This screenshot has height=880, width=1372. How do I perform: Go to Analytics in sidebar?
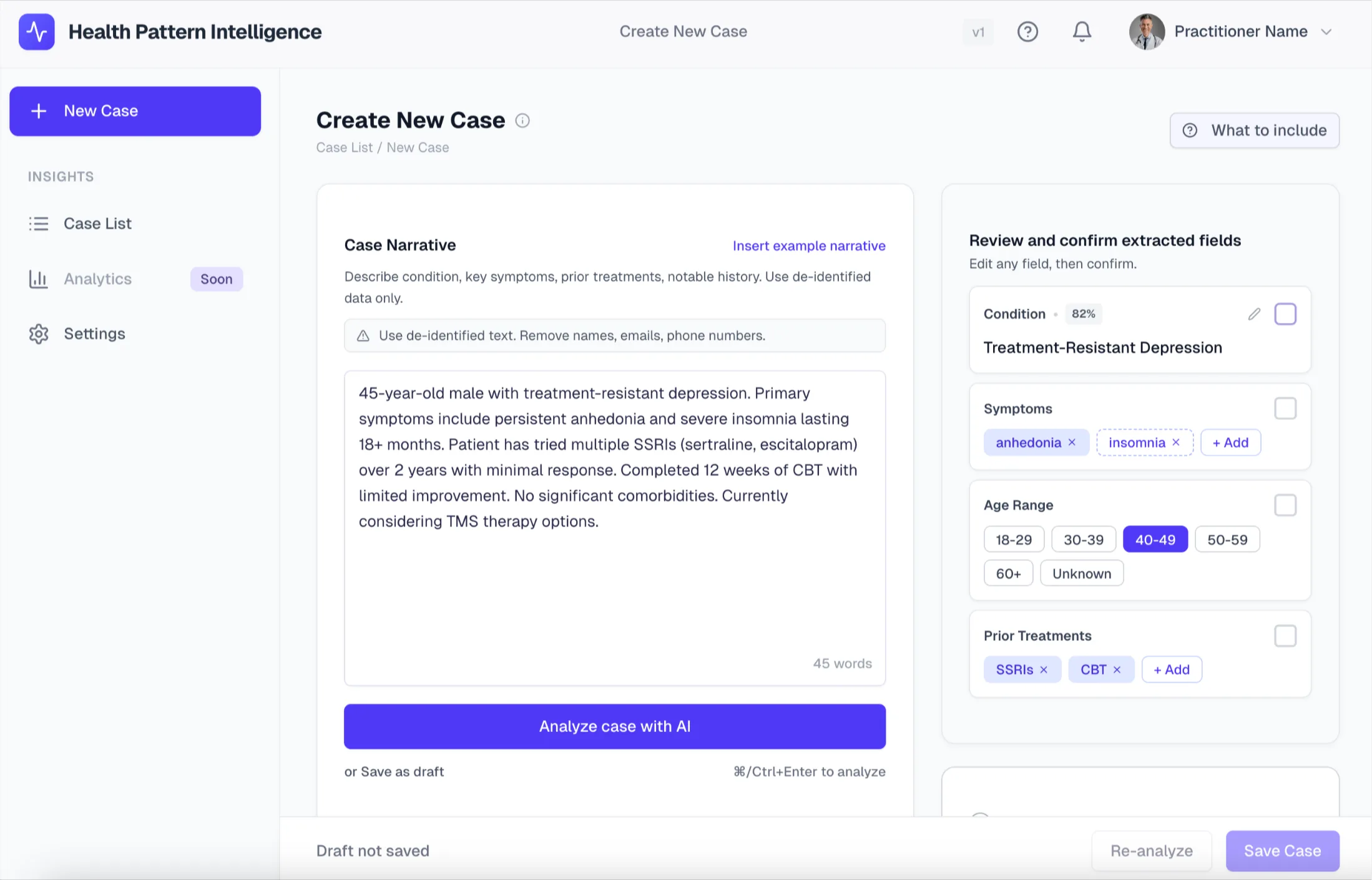pos(97,279)
